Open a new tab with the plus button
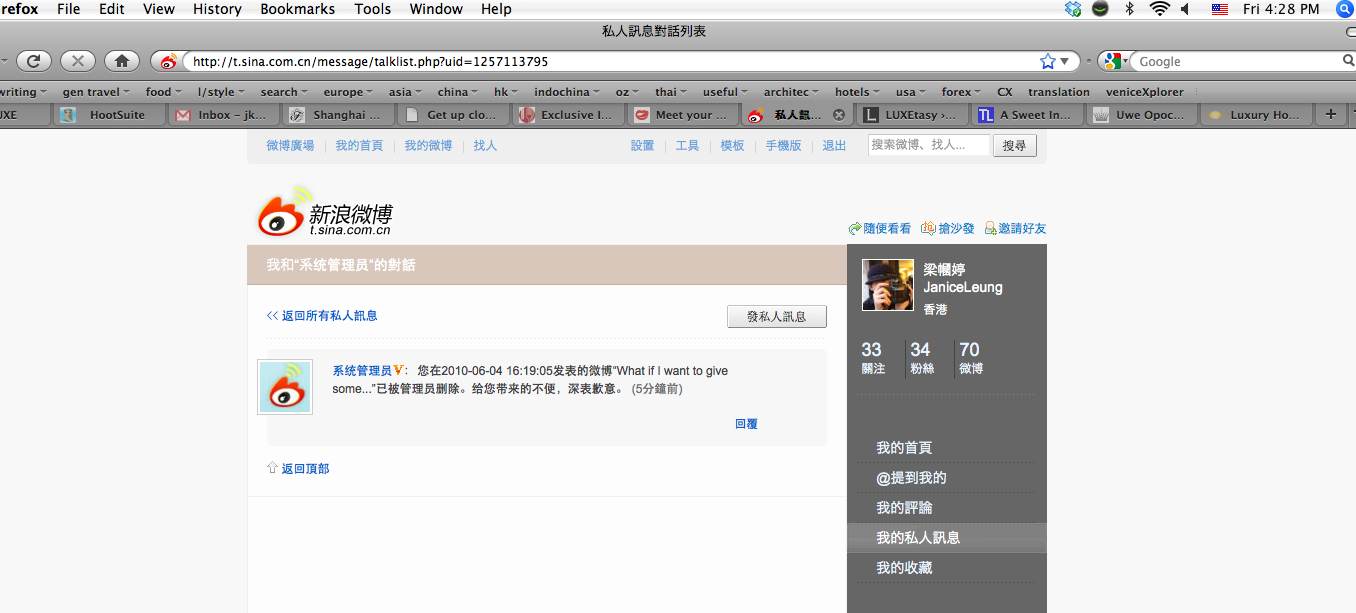 (x=1330, y=115)
